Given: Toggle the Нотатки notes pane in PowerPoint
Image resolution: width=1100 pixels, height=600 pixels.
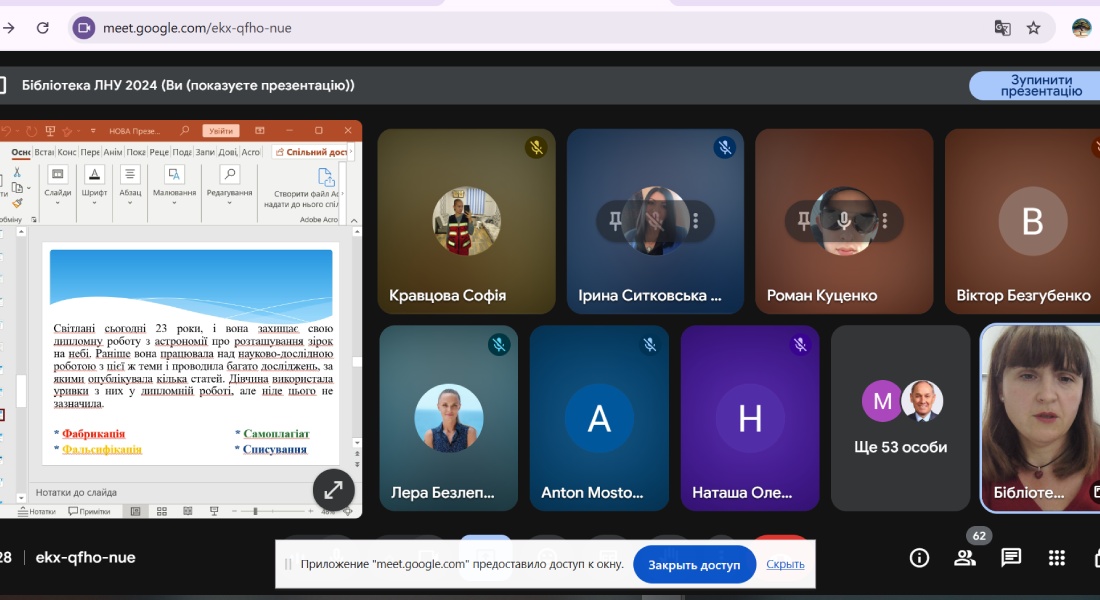Looking at the screenshot, I should coord(38,511).
